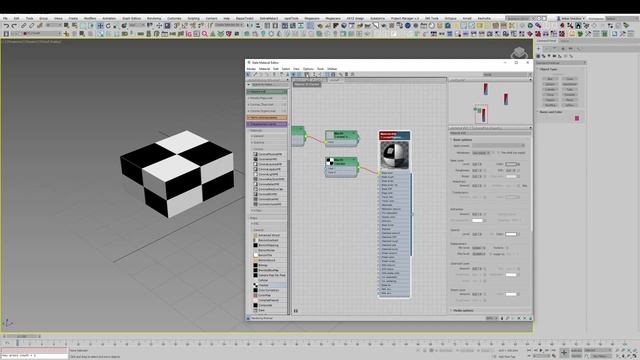Click the Cone object type button
The width and height of the screenshot is (640, 360).
click(x=570, y=79)
